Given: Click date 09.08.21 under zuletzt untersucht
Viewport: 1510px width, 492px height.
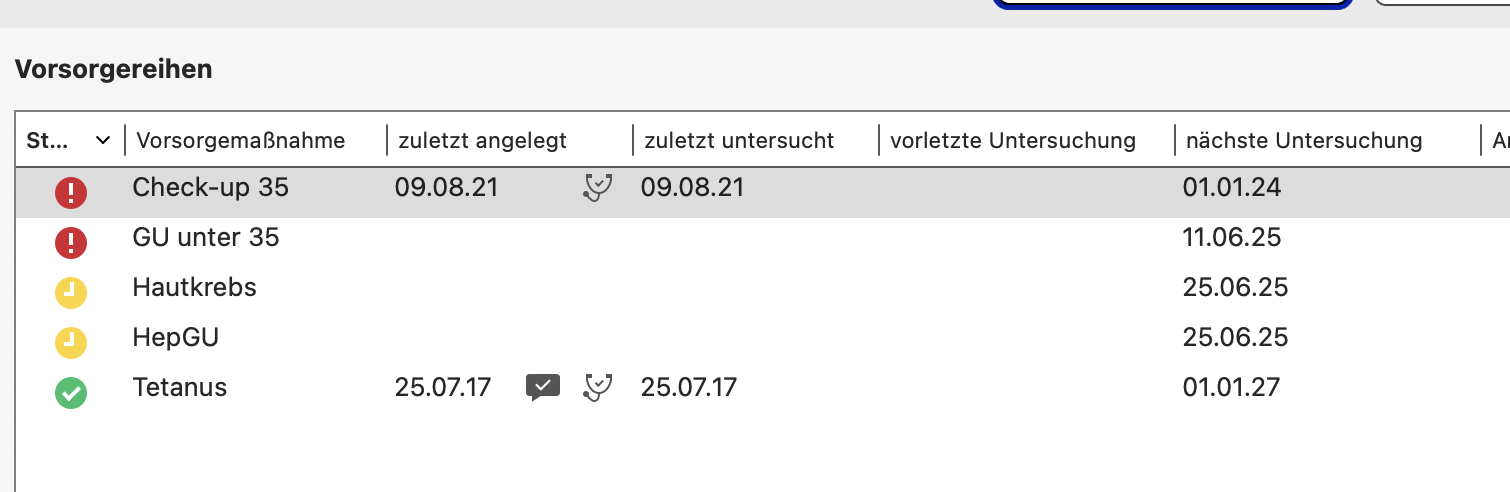Looking at the screenshot, I should (692, 188).
